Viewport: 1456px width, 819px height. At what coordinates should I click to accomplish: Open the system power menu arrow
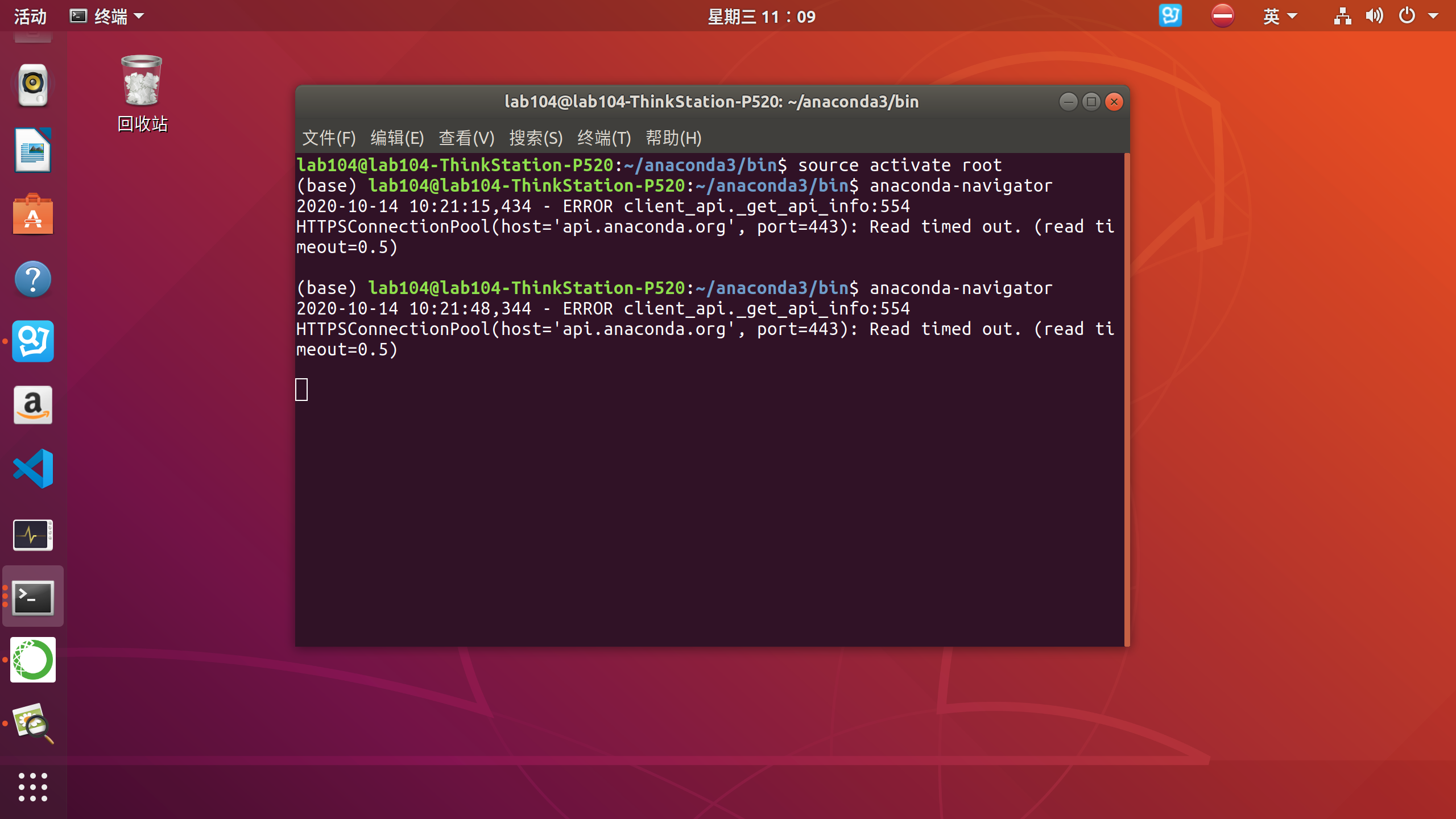click(1433, 16)
